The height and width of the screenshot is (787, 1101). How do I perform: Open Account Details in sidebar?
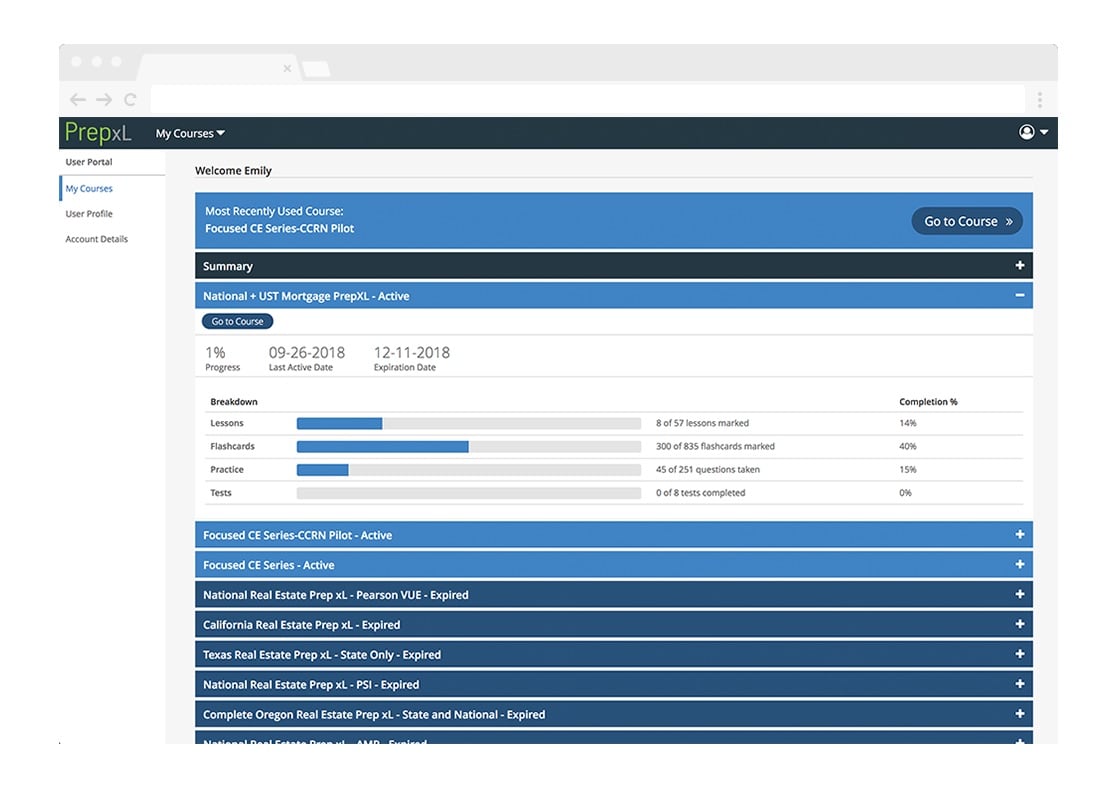pyautogui.click(x=96, y=239)
